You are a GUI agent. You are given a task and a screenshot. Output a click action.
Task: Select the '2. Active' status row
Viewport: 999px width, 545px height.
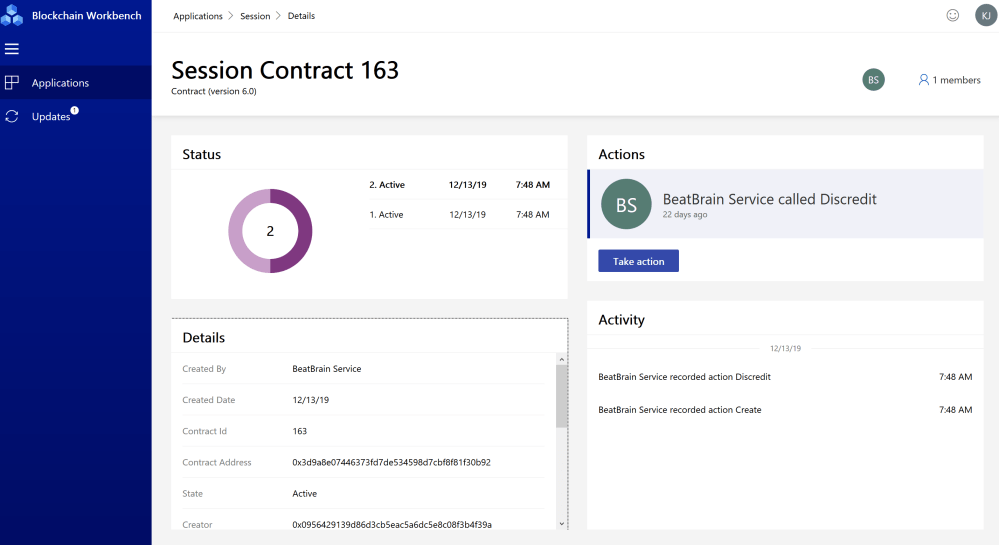[459, 185]
